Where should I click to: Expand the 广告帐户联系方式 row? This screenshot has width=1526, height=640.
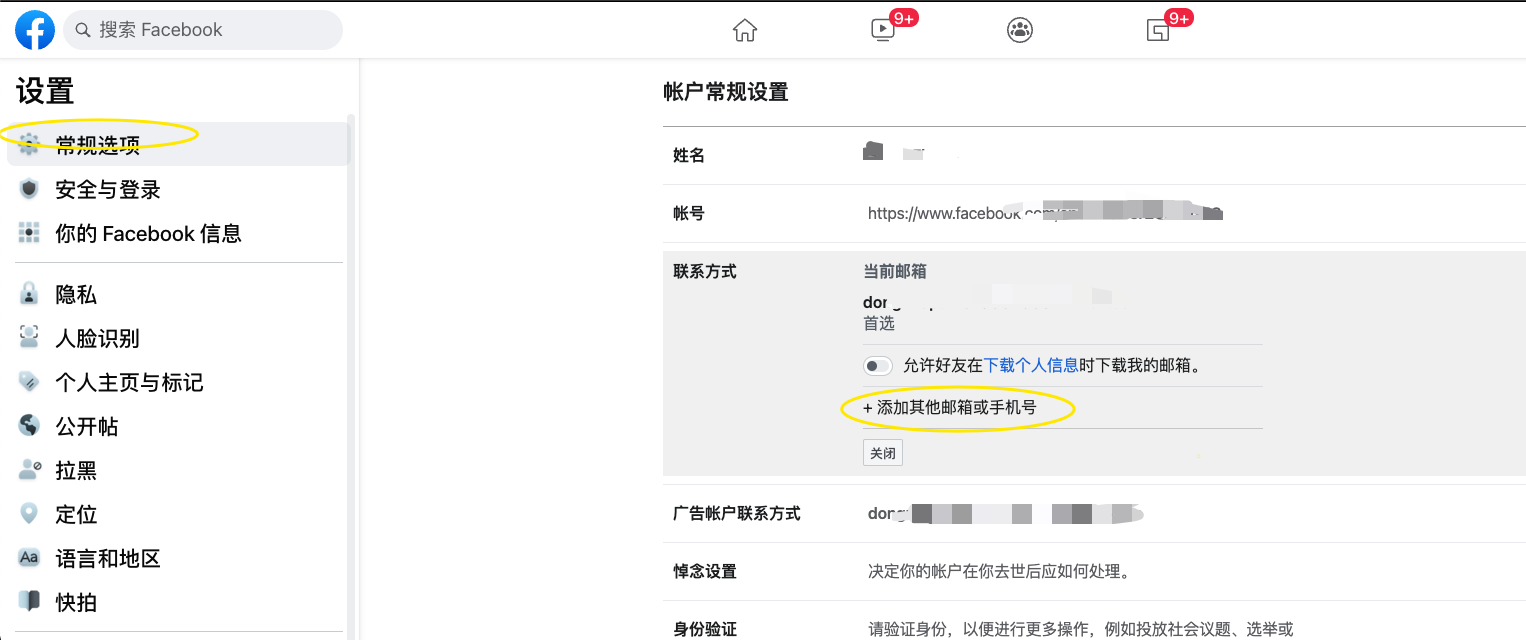[1094, 514]
